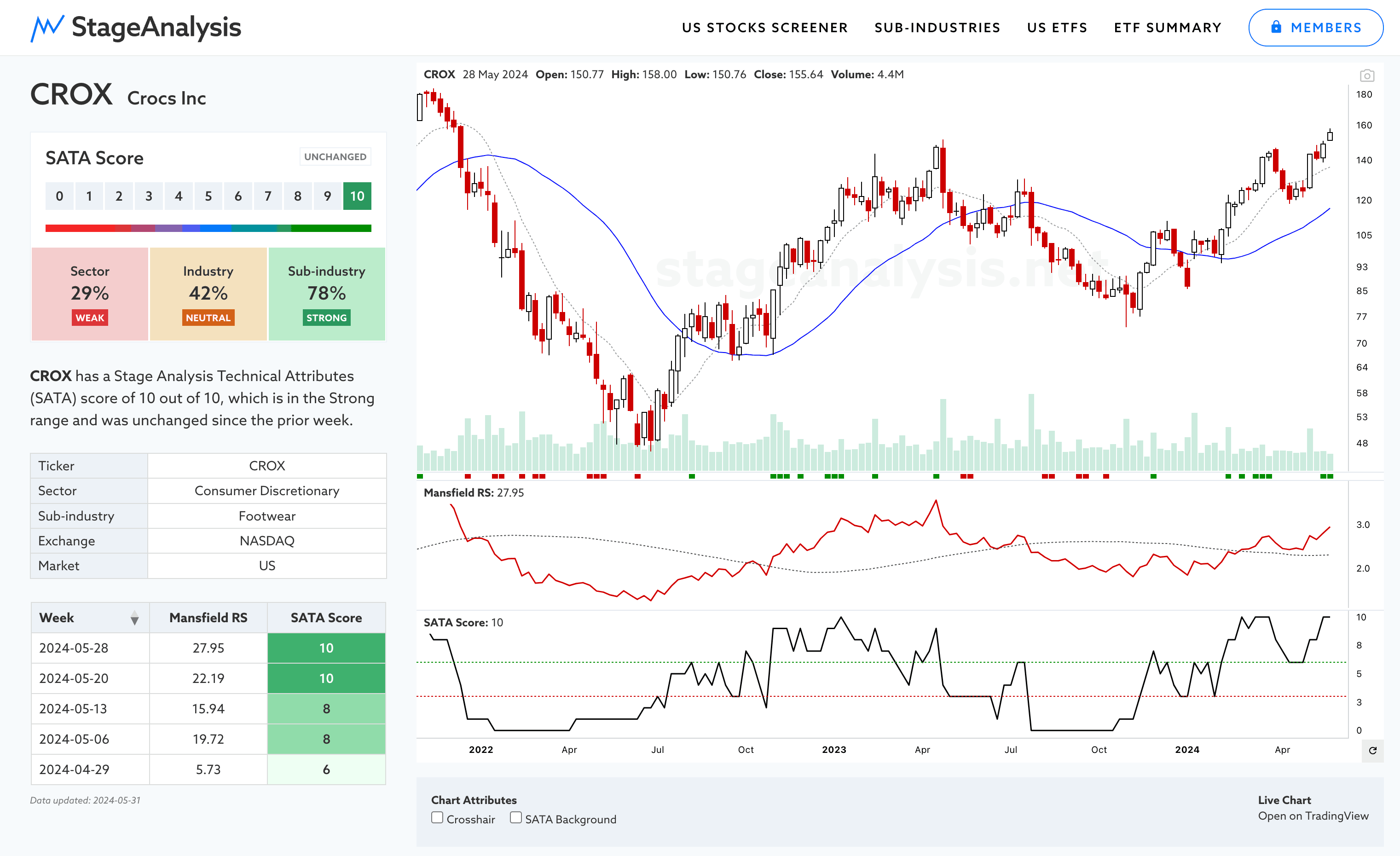Click the Footwear sub-industry cell
Image resolution: width=1400 pixels, height=856 pixels.
pos(267,516)
